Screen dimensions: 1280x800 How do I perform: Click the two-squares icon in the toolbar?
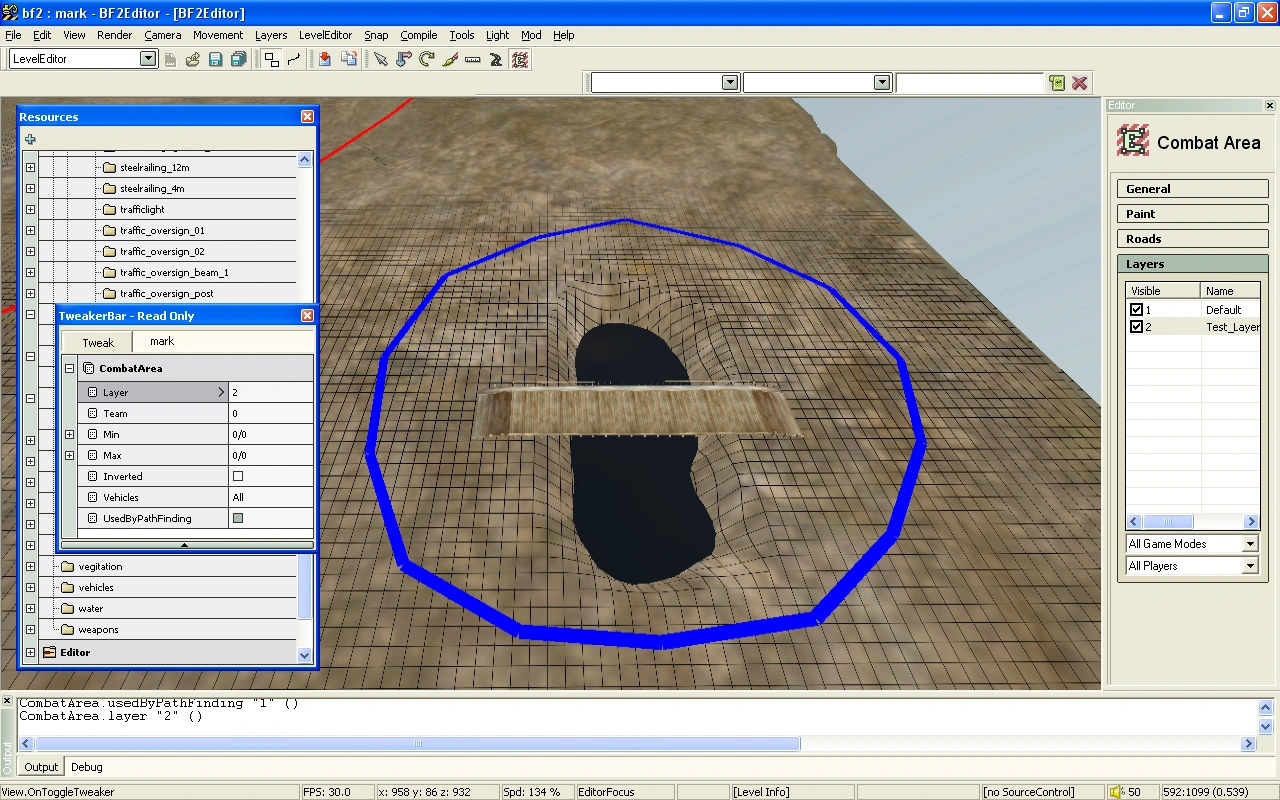point(272,59)
